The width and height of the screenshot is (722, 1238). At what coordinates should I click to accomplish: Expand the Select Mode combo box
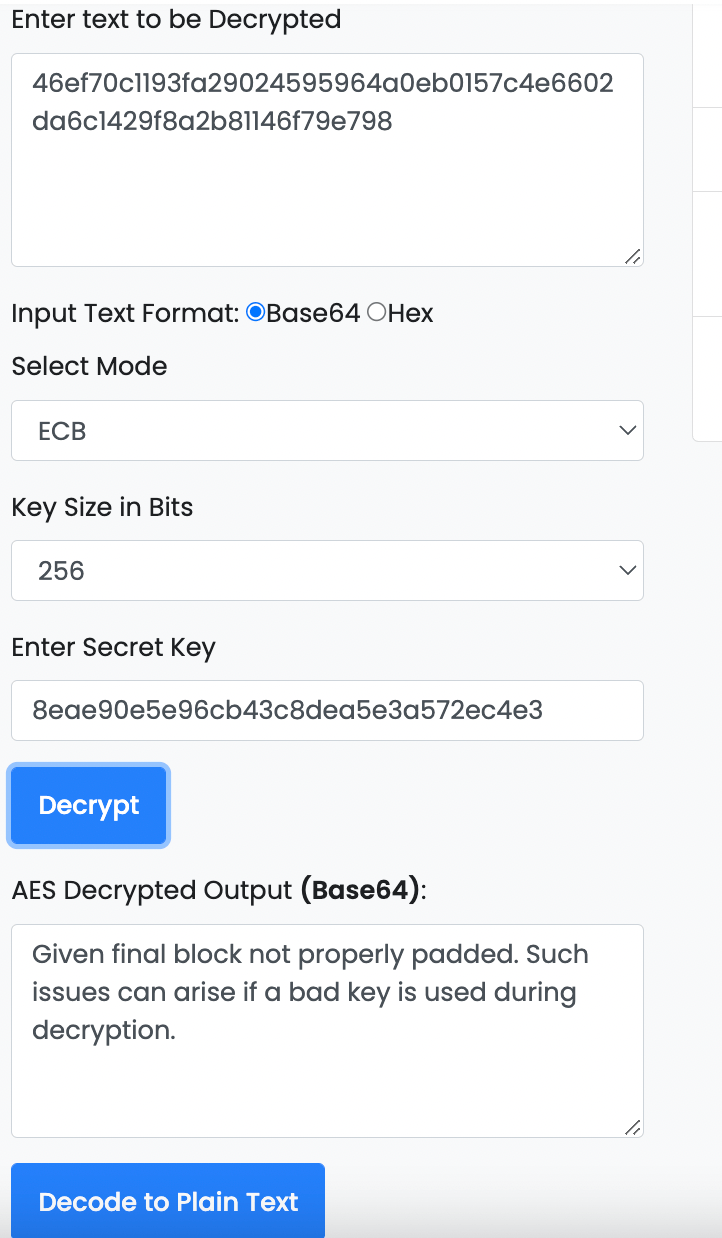click(327, 430)
